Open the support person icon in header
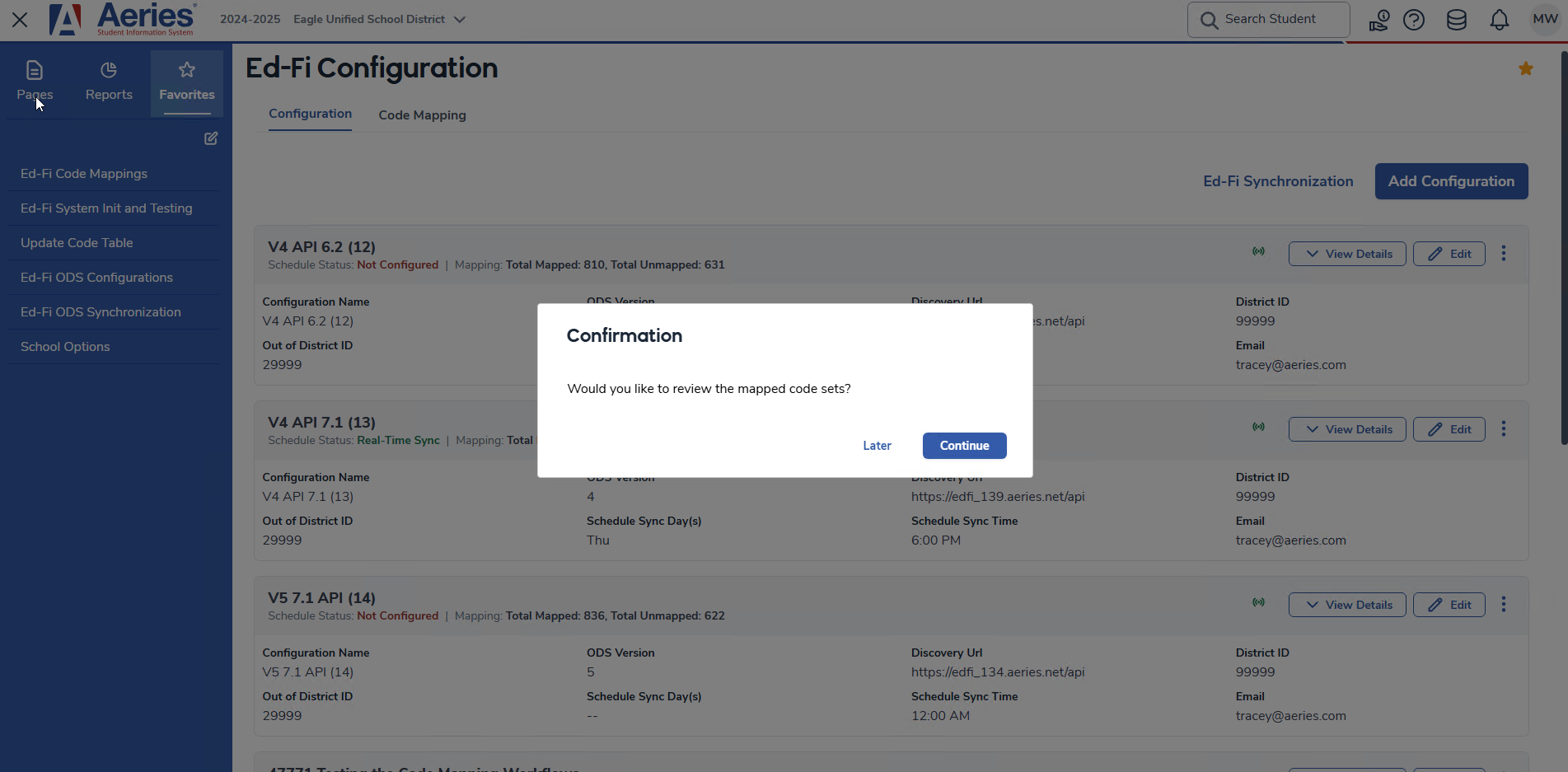The width and height of the screenshot is (1568, 772). [1378, 20]
